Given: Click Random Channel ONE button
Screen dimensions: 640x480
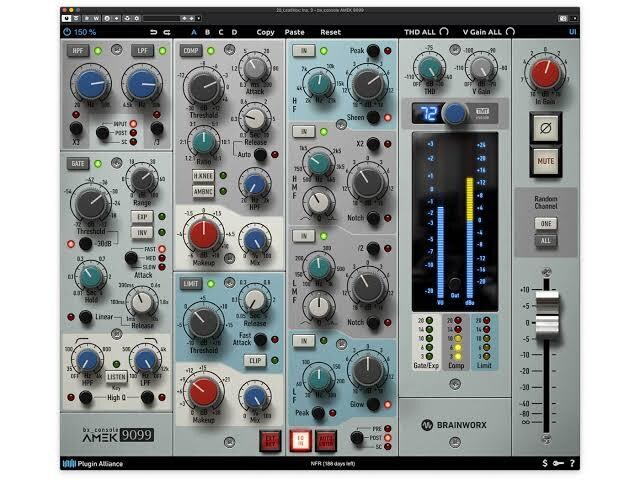Looking at the screenshot, I should 546,224.
